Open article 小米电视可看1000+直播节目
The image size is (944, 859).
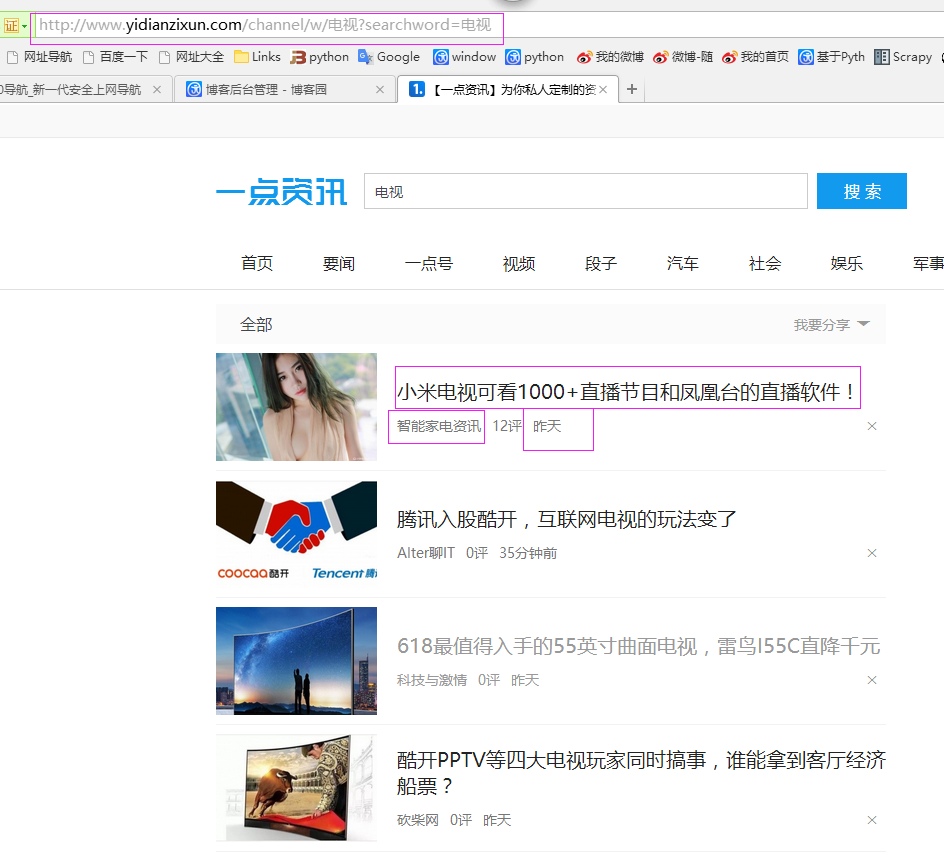coord(626,392)
